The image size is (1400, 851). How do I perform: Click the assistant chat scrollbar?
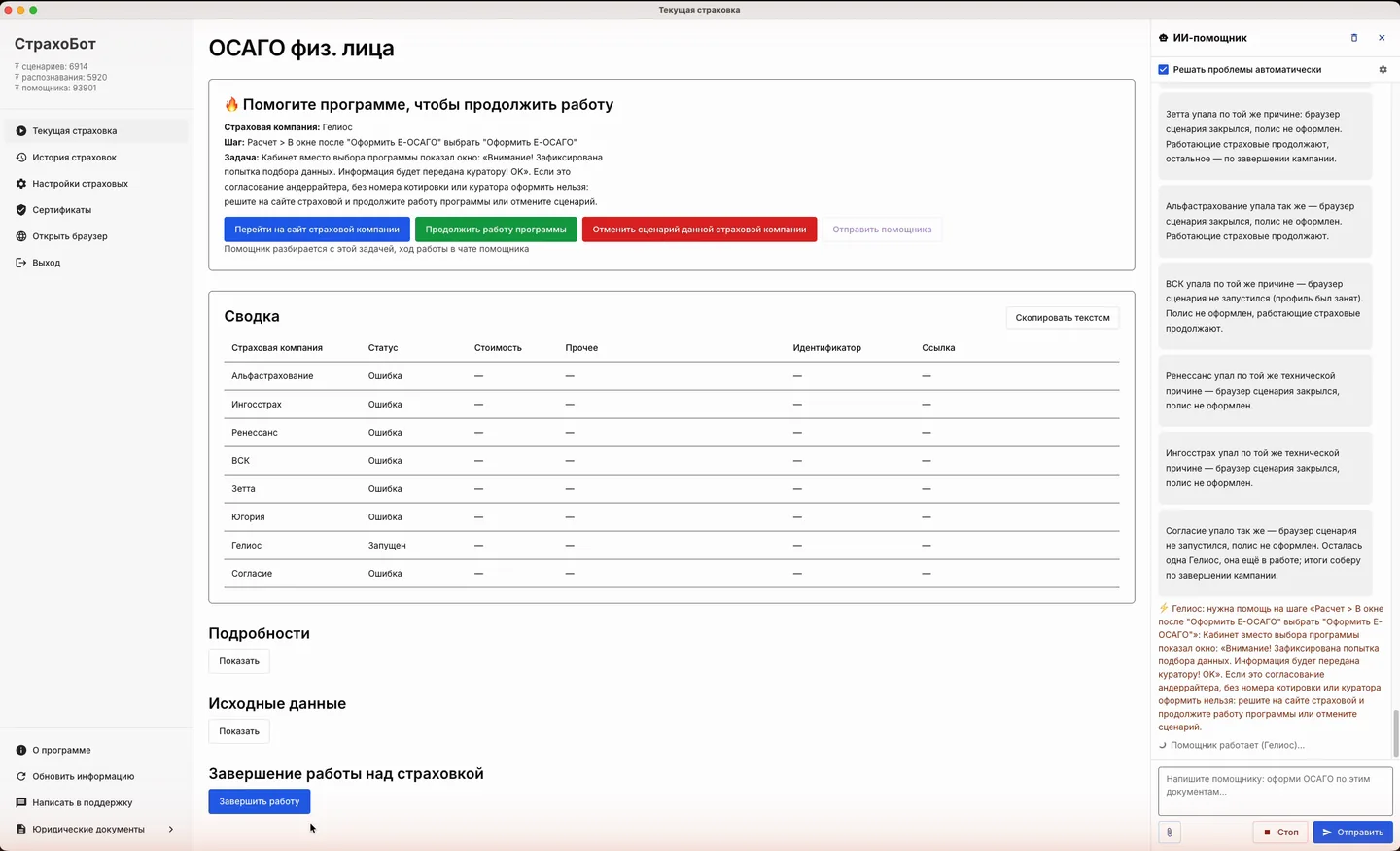click(x=1396, y=733)
